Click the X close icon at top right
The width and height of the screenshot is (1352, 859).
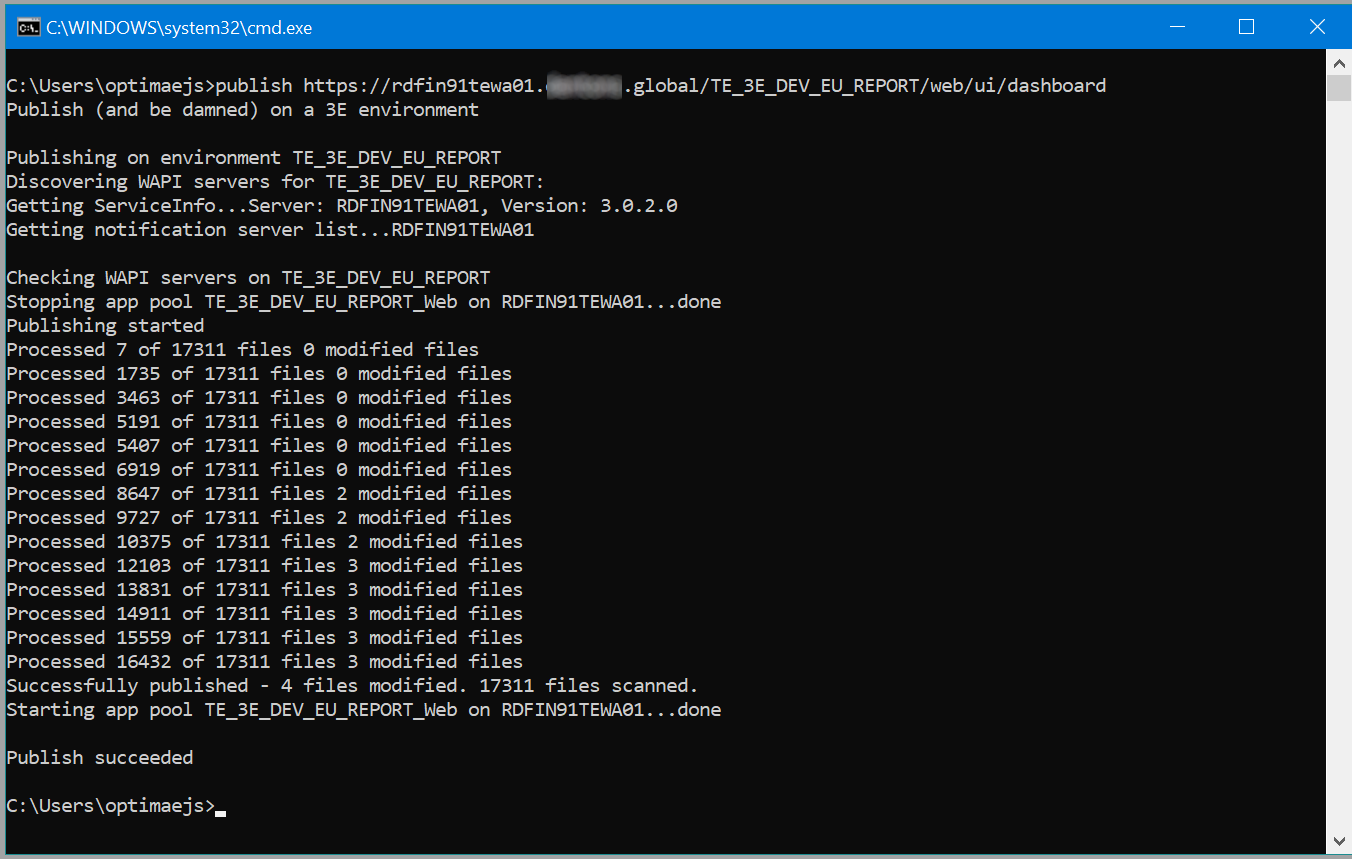1317,27
